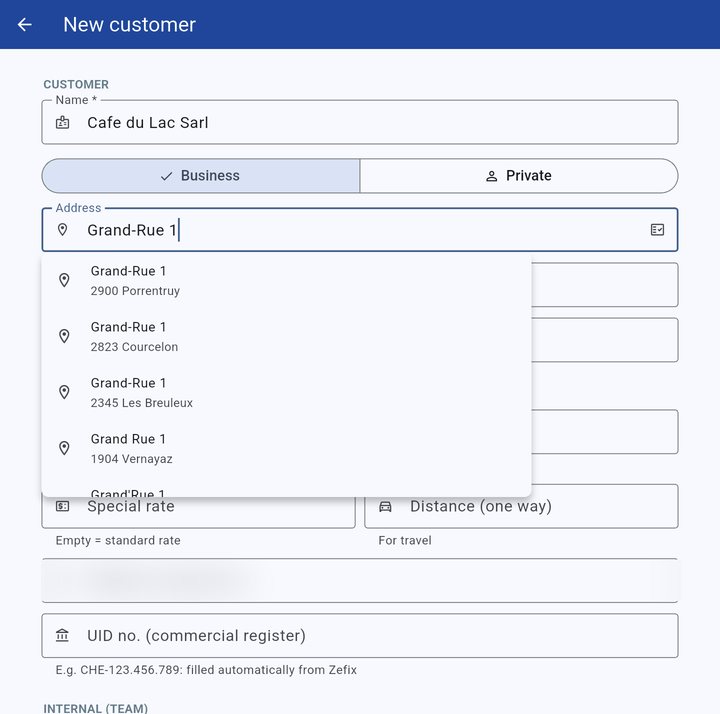This screenshot has height=714, width=720.
Task: Go back using the arrow icon
Action: pyautogui.click(x=24, y=24)
